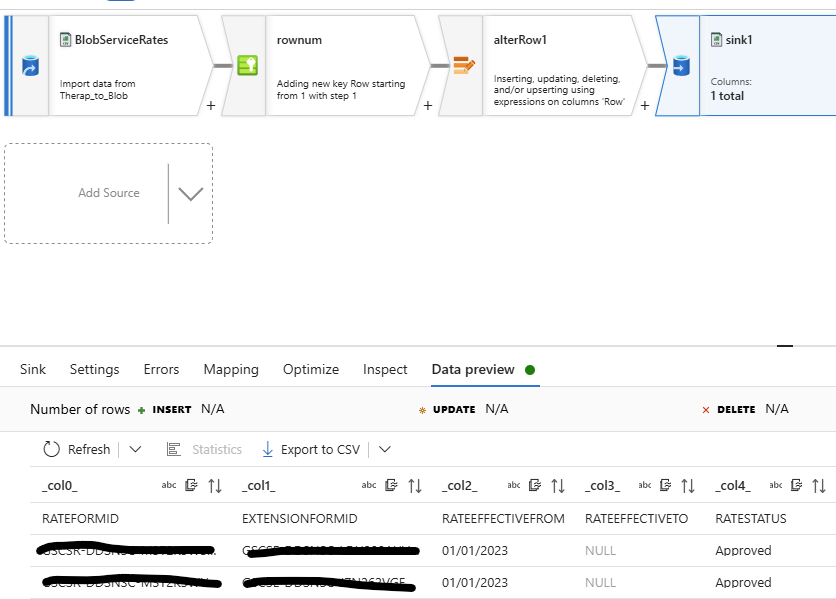Click the rownum surrogate key icon
Image resolution: width=836 pixels, height=599 pixels.
pos(247,66)
